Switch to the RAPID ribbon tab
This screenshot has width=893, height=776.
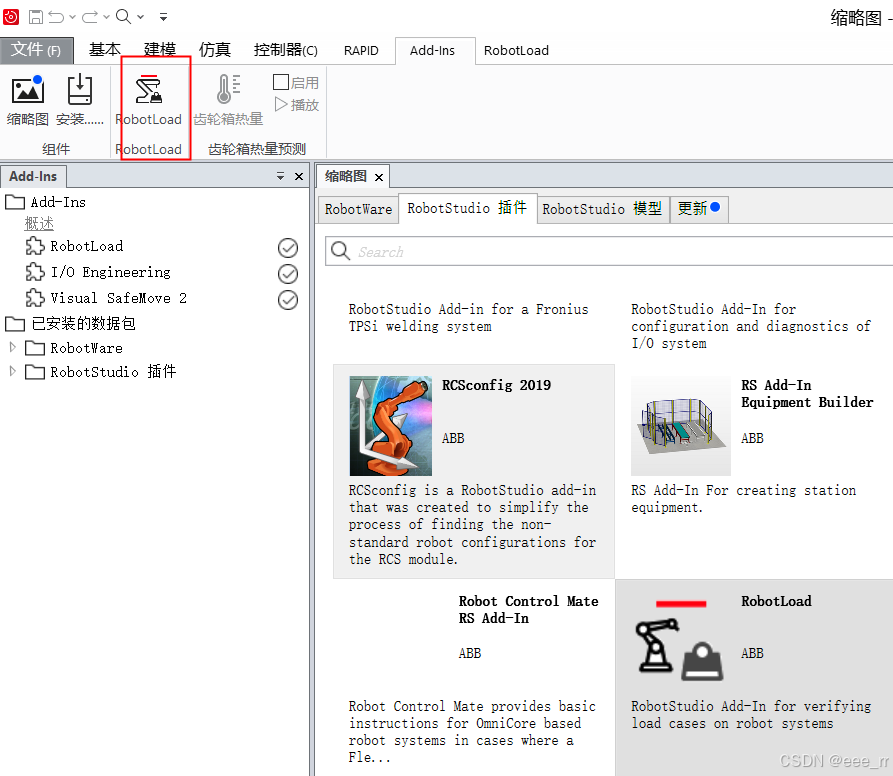tap(361, 50)
